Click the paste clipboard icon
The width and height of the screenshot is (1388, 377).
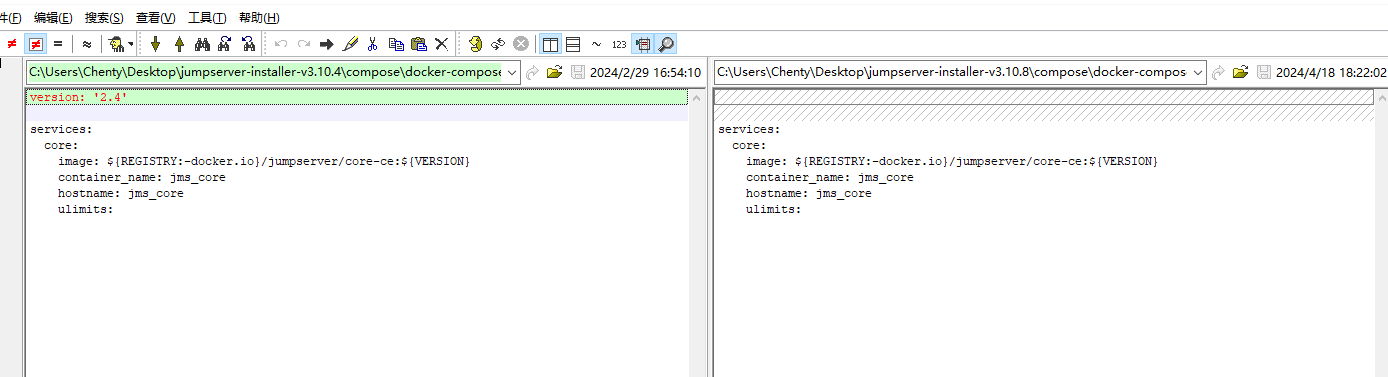419,44
